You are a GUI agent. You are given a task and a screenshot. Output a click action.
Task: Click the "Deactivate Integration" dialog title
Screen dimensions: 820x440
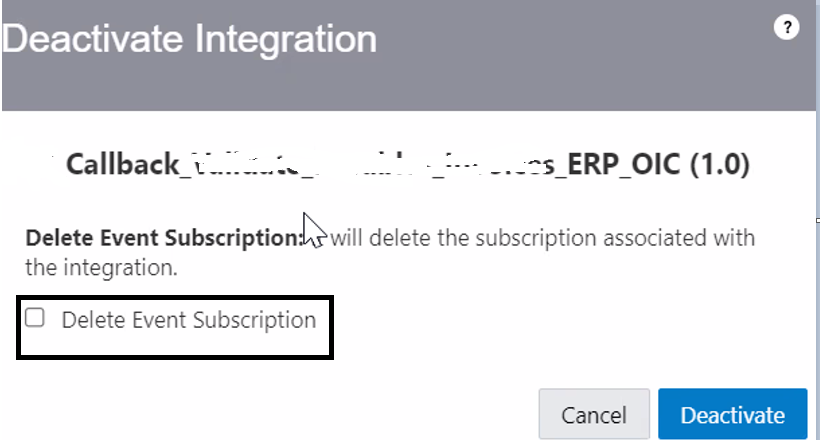pos(190,40)
